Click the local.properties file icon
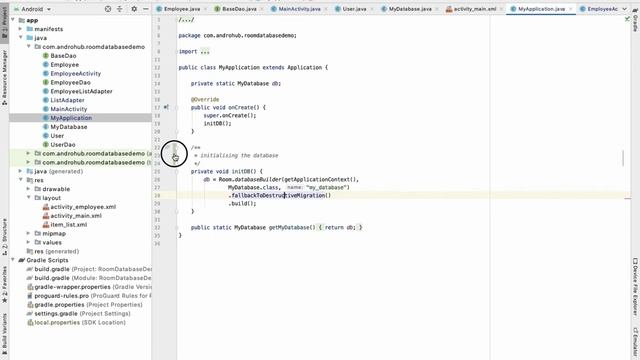The width and height of the screenshot is (640, 360). (x=30, y=322)
